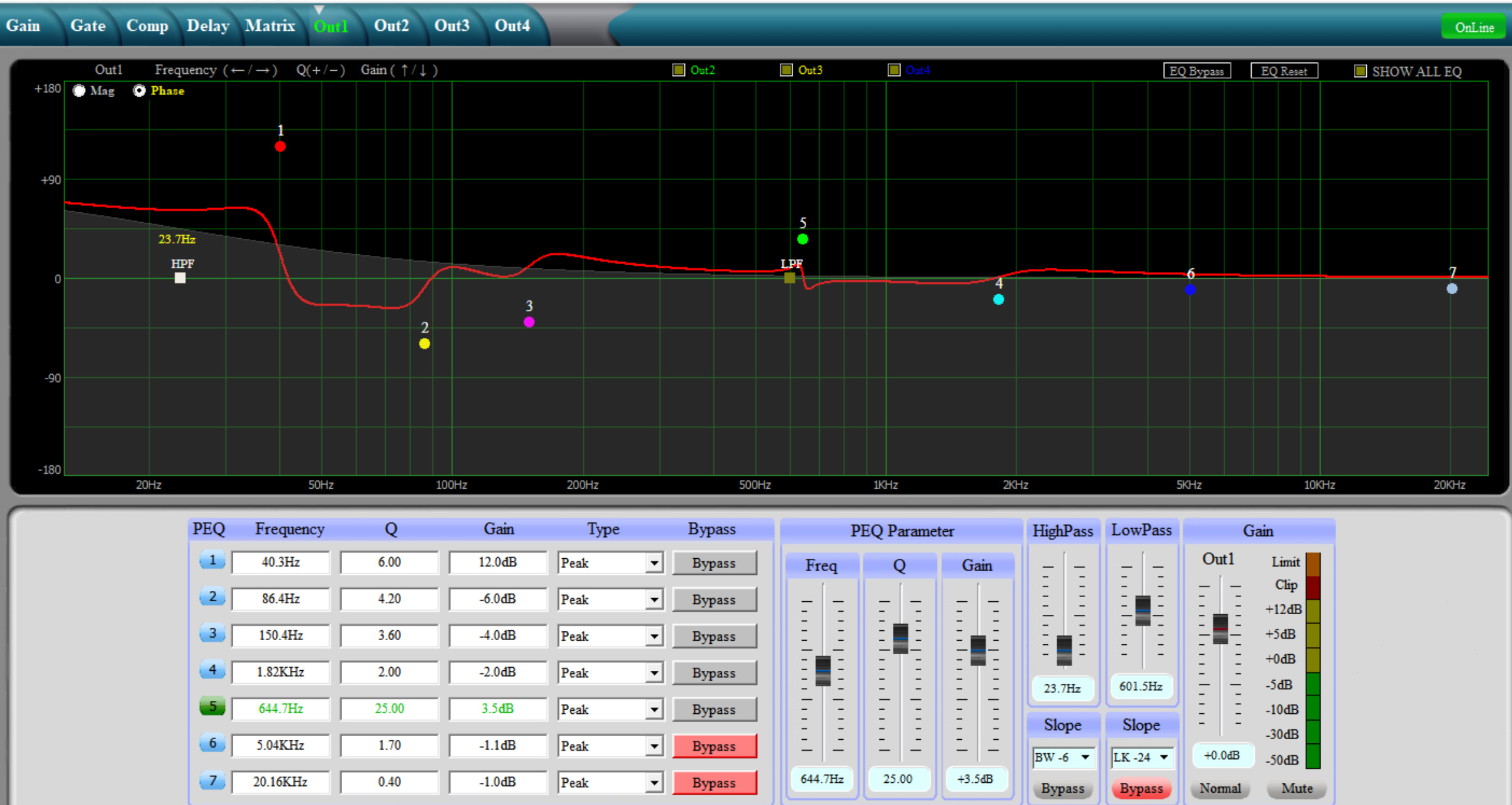Click the Out1 Normal phase button

(1220, 788)
